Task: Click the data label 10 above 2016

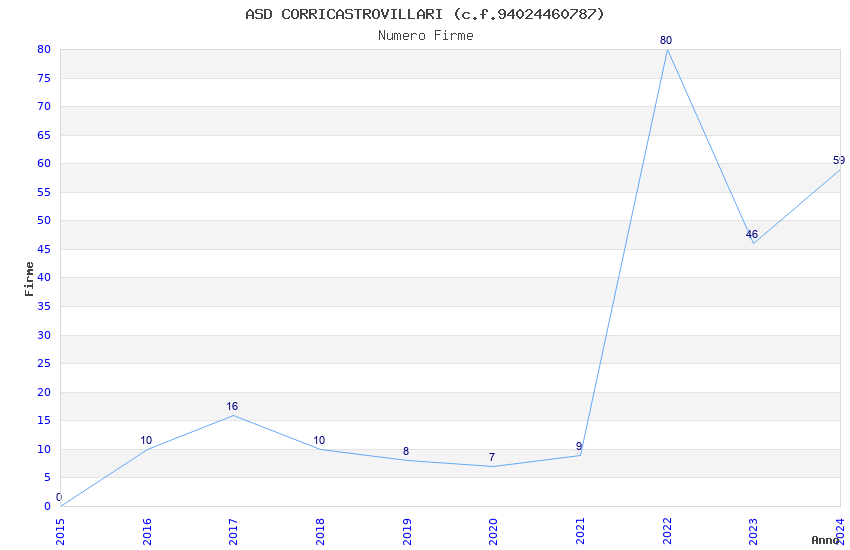Action: [x=146, y=441]
